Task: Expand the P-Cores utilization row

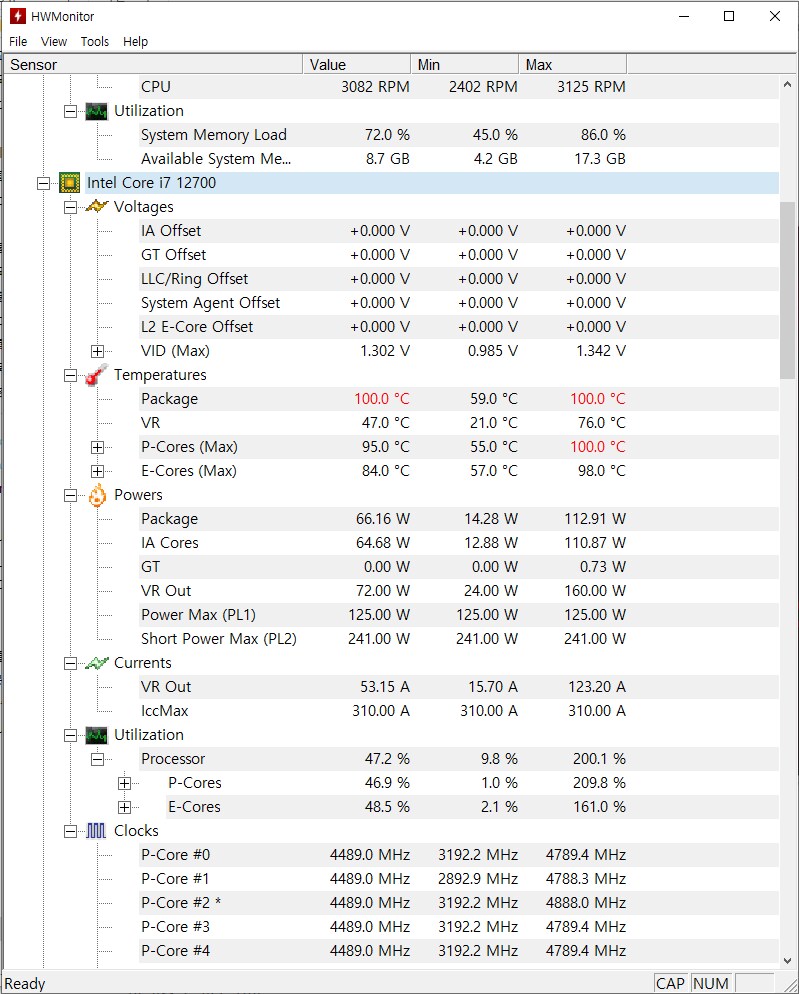Action: pyautogui.click(x=124, y=784)
